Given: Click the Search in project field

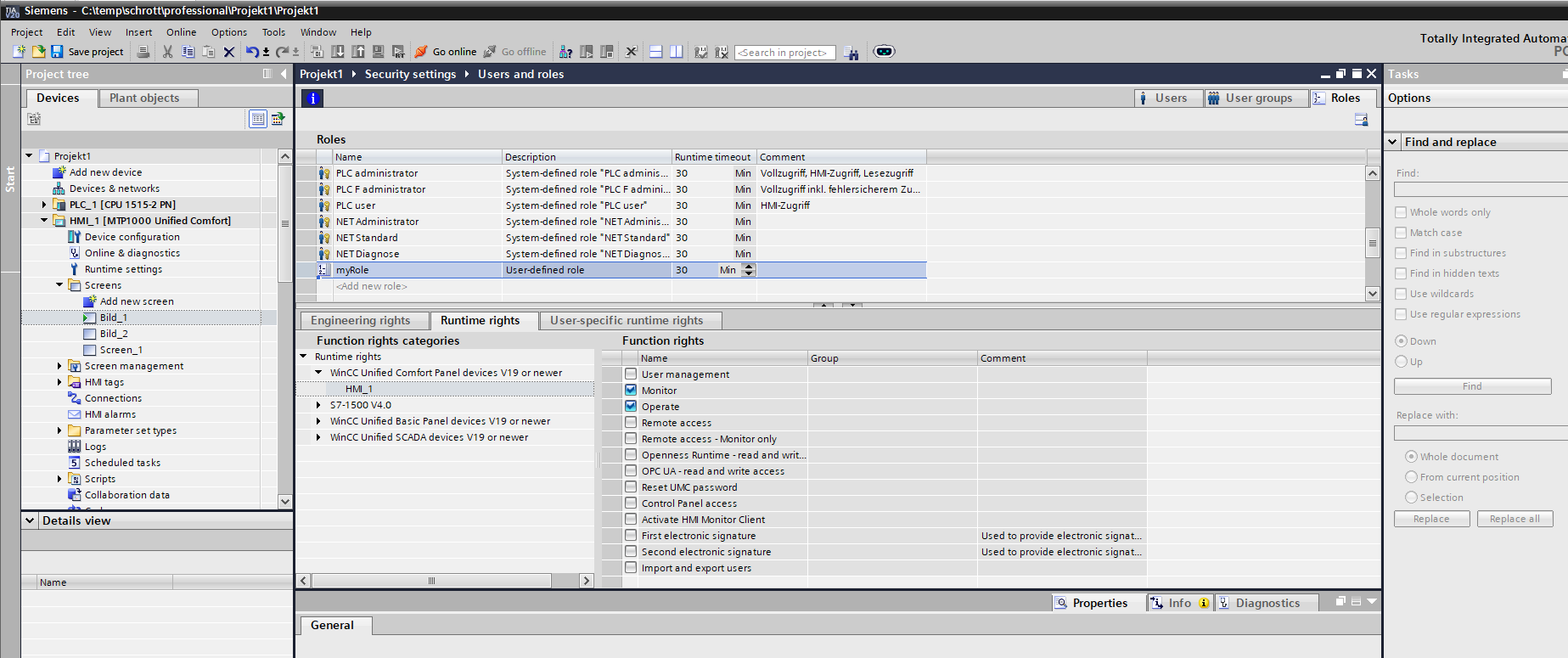Looking at the screenshot, I should [x=784, y=53].
